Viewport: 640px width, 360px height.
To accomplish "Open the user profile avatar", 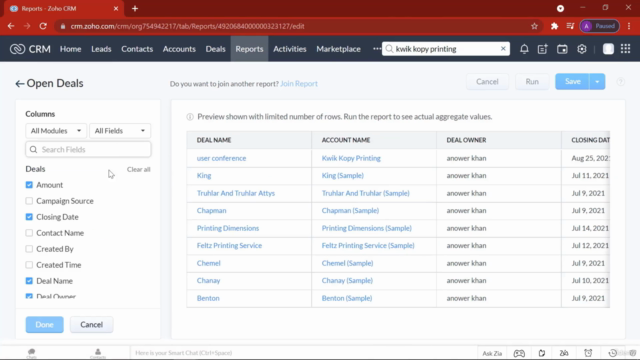I will click(x=608, y=49).
